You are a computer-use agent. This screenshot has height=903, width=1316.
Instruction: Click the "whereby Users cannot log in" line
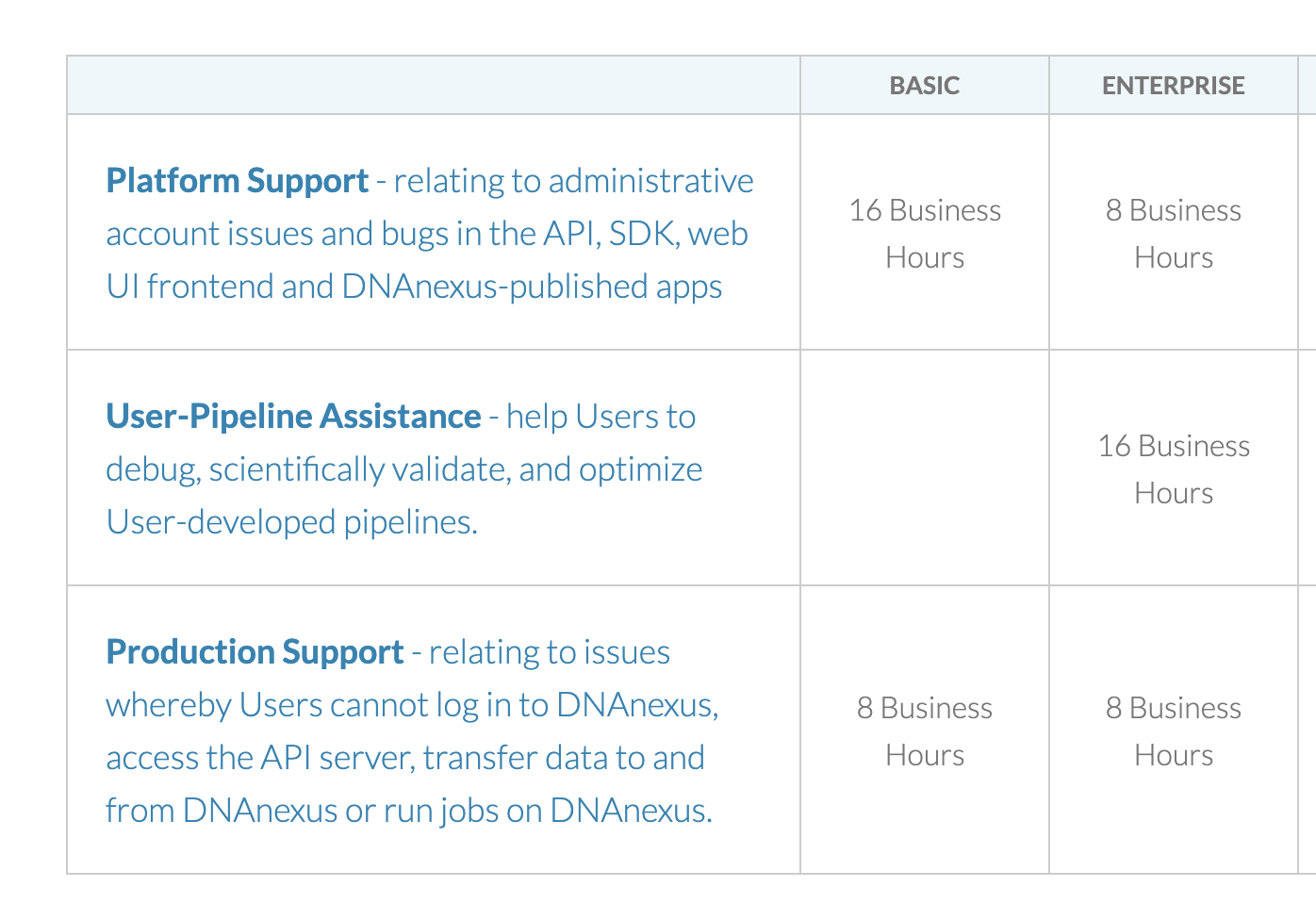[412, 705]
